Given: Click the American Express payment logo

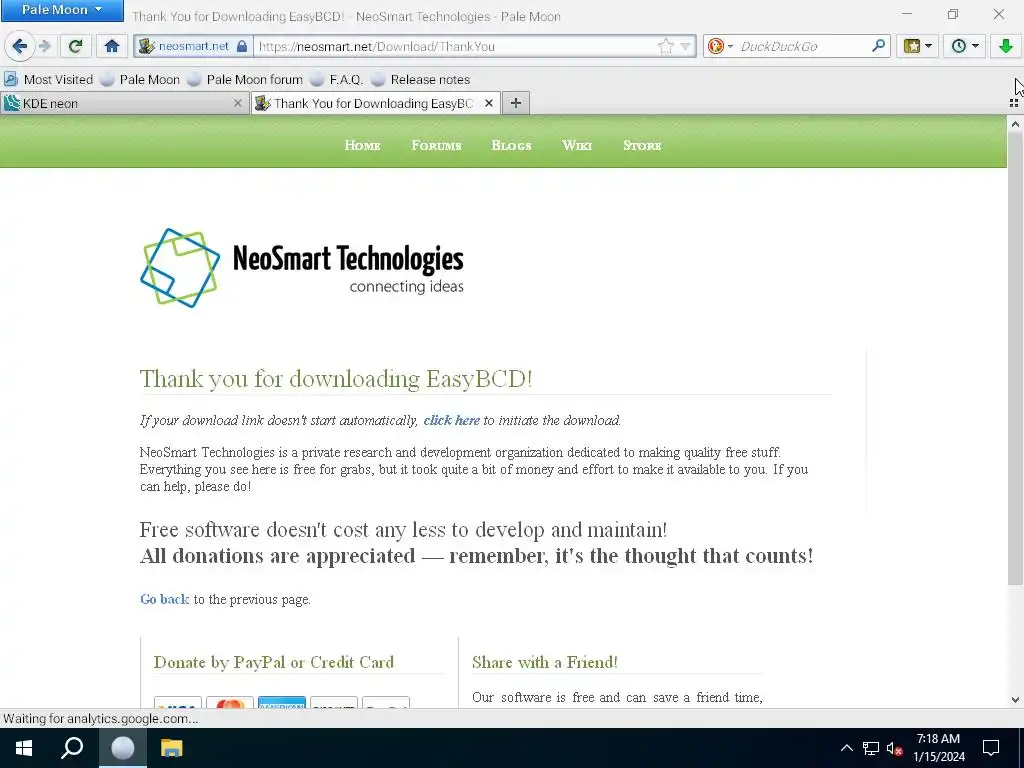Looking at the screenshot, I should [281, 703].
